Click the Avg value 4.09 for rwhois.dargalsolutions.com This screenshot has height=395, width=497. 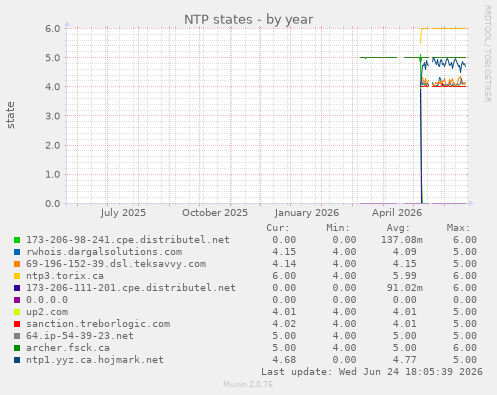point(405,252)
